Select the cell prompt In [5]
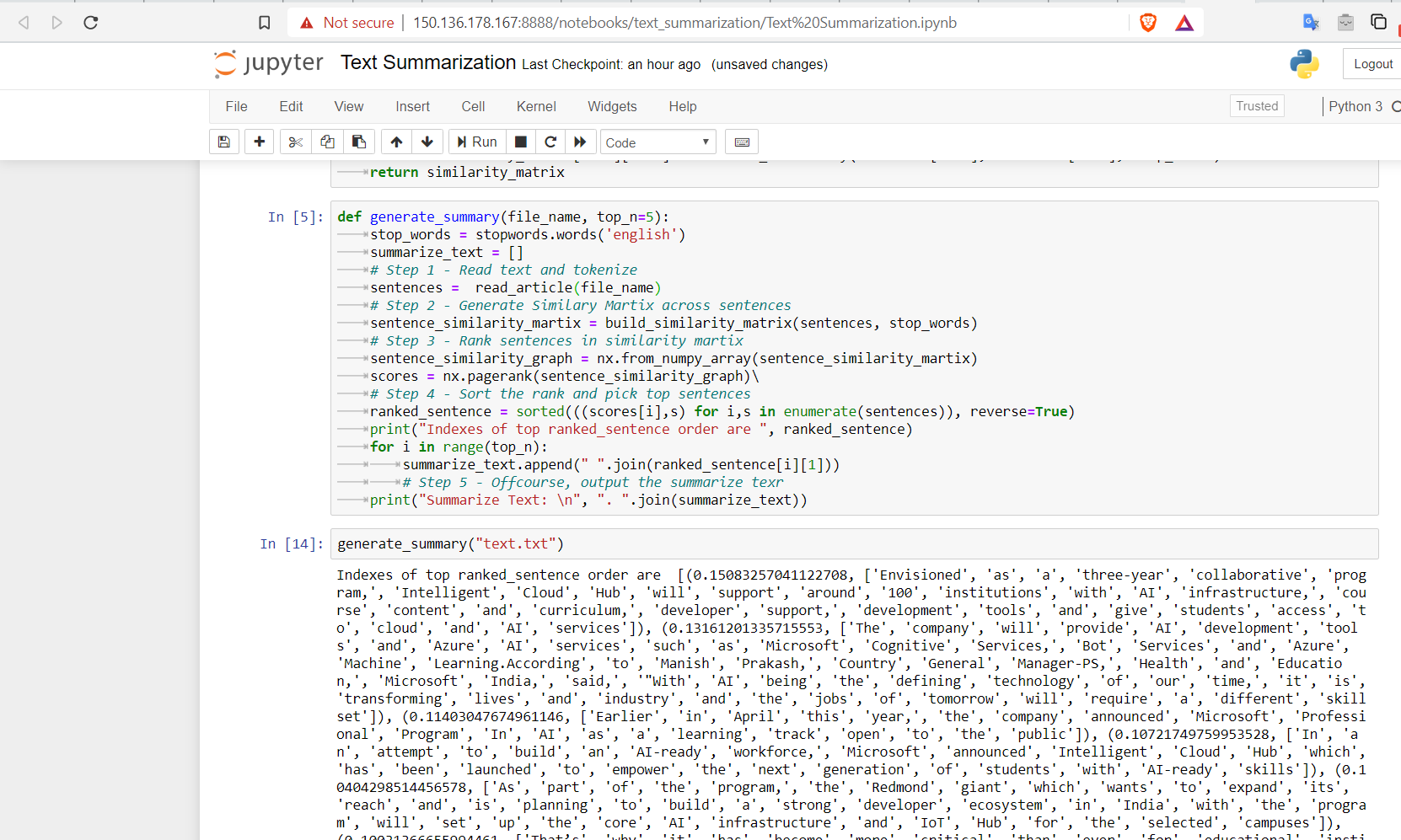1401x840 pixels. click(x=295, y=217)
